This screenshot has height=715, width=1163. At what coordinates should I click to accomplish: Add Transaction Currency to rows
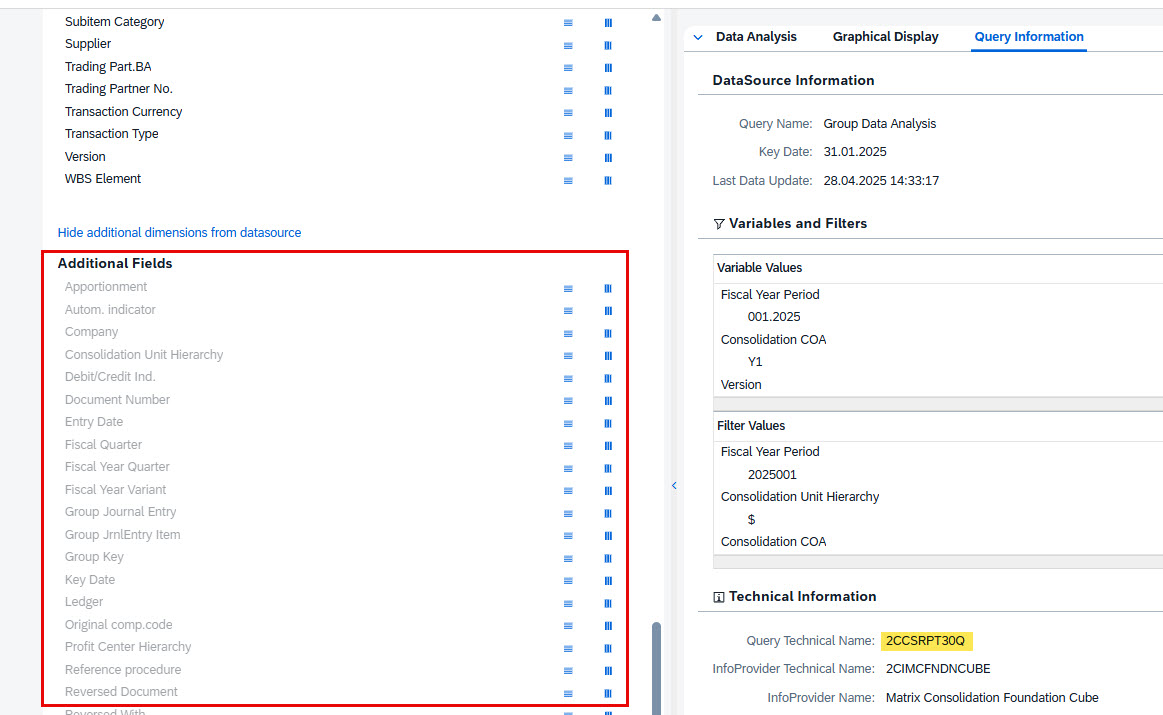(x=568, y=113)
